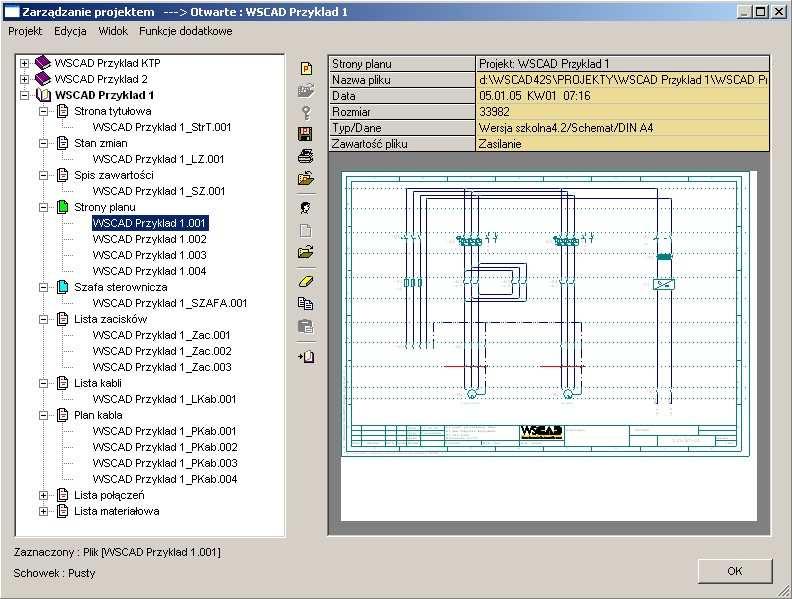This screenshot has width=792, height=599.
Task: Click the copy pages icon
Action: point(306,304)
